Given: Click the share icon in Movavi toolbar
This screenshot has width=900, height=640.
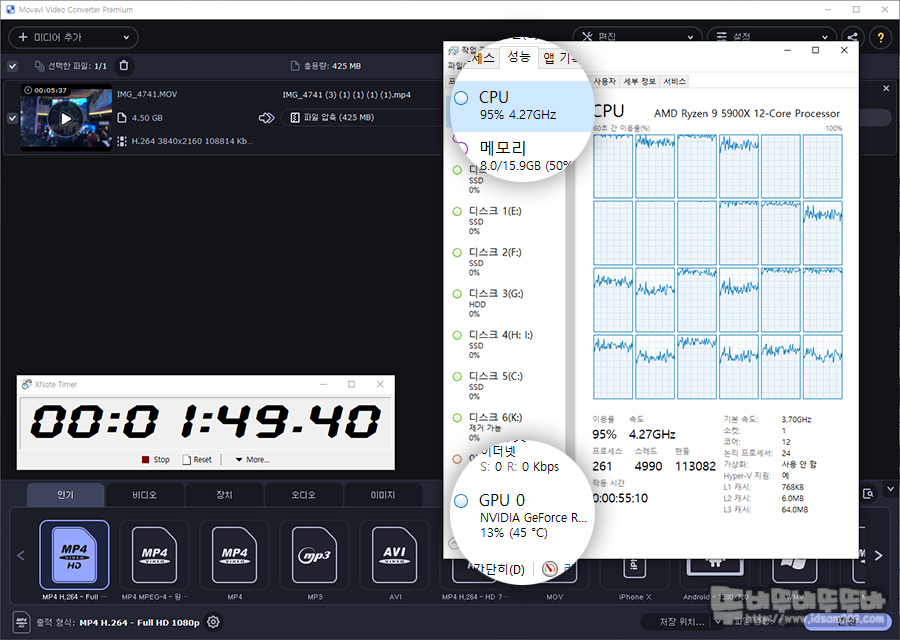Looking at the screenshot, I should (852, 37).
